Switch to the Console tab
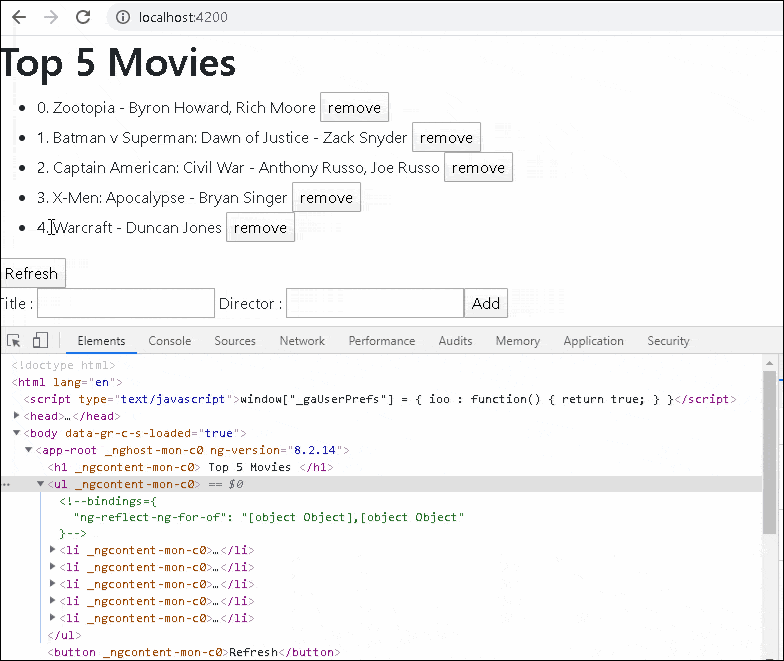 [x=169, y=341]
